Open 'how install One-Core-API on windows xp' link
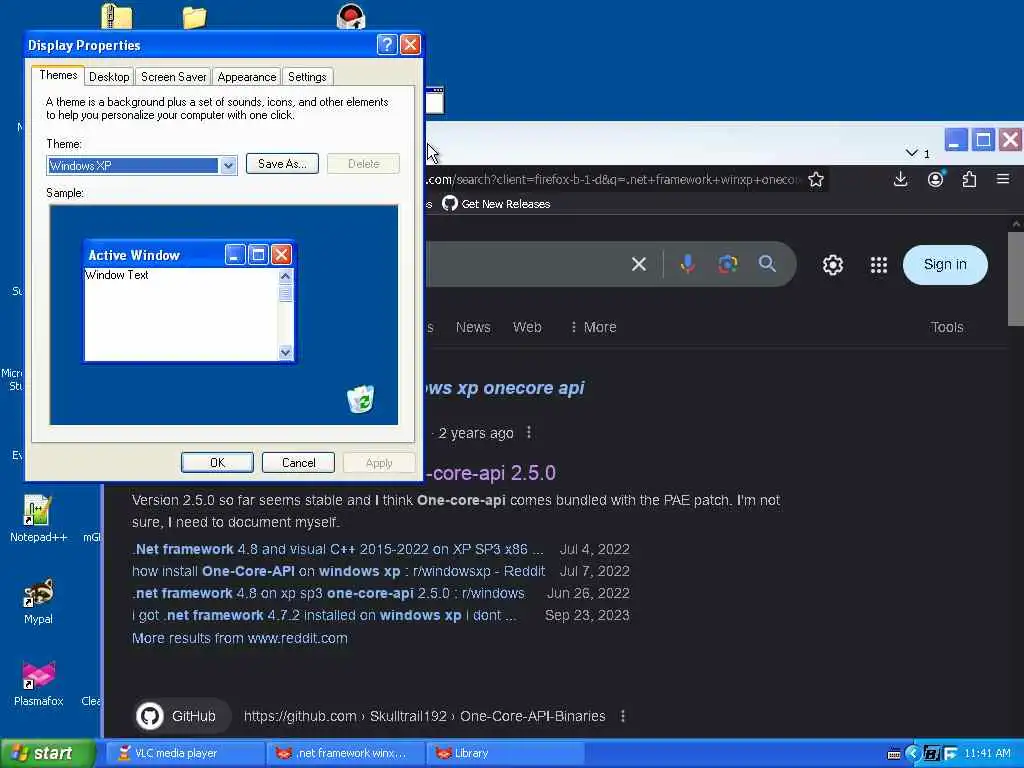 (338, 571)
